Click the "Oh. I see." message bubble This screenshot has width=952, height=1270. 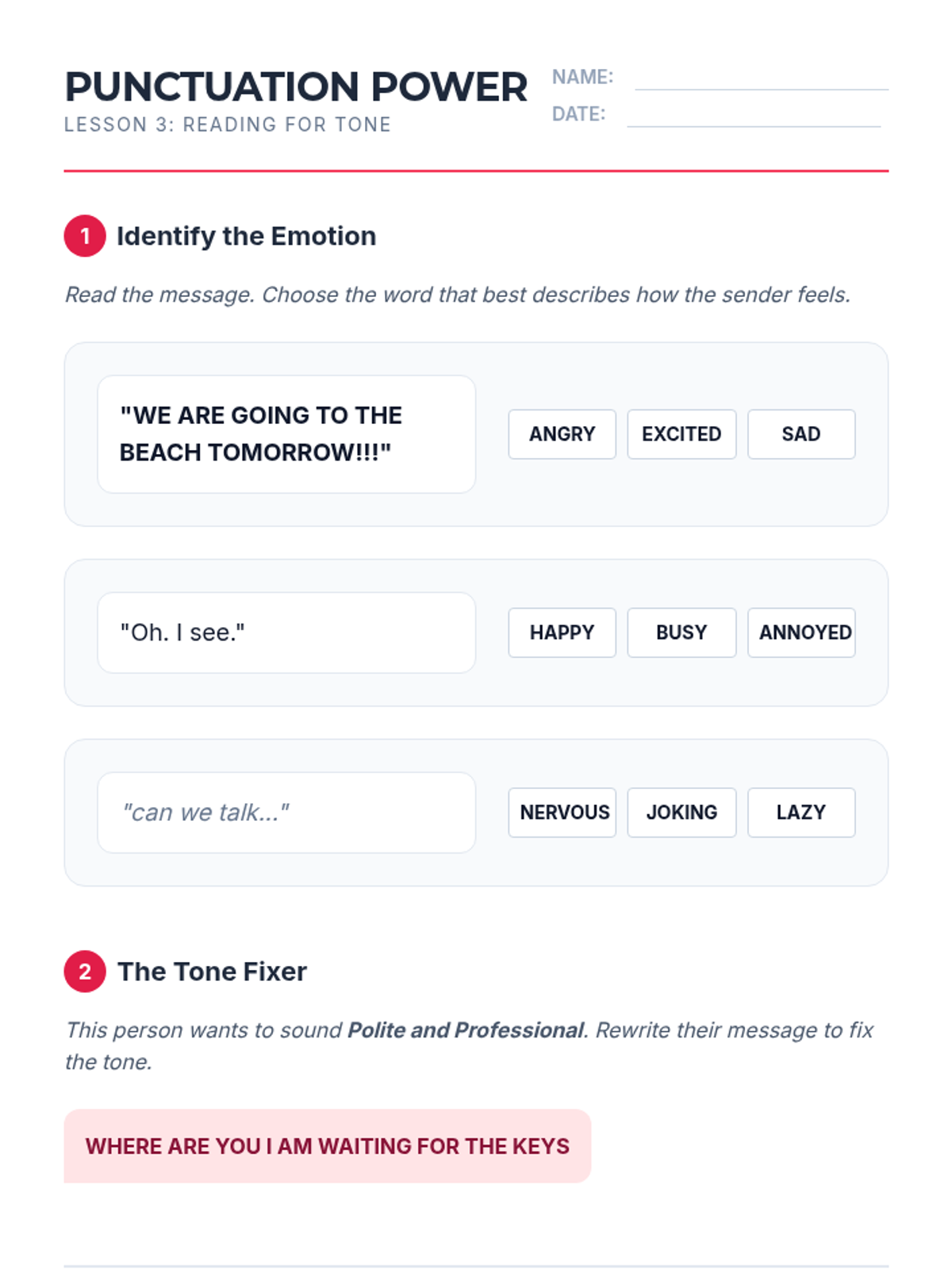coord(286,633)
